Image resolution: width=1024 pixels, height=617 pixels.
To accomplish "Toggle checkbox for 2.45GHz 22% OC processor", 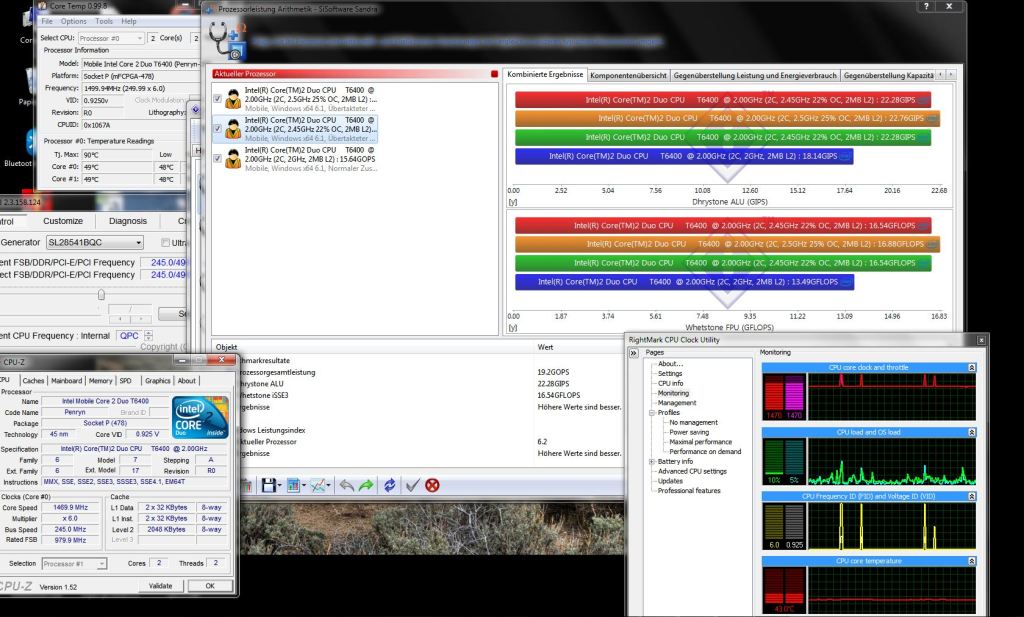I will 217,129.
